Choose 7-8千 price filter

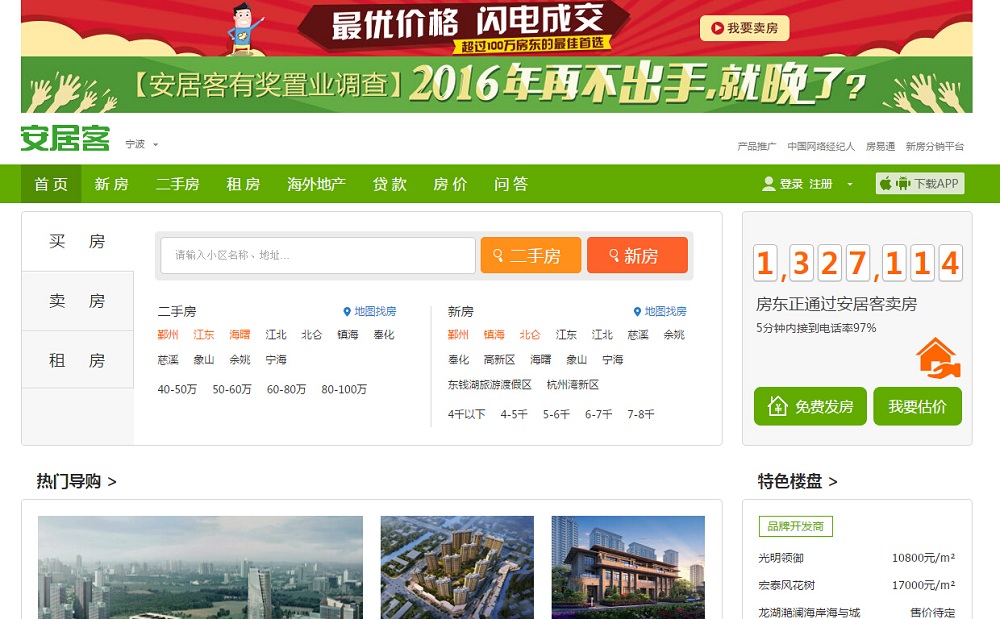tap(640, 414)
